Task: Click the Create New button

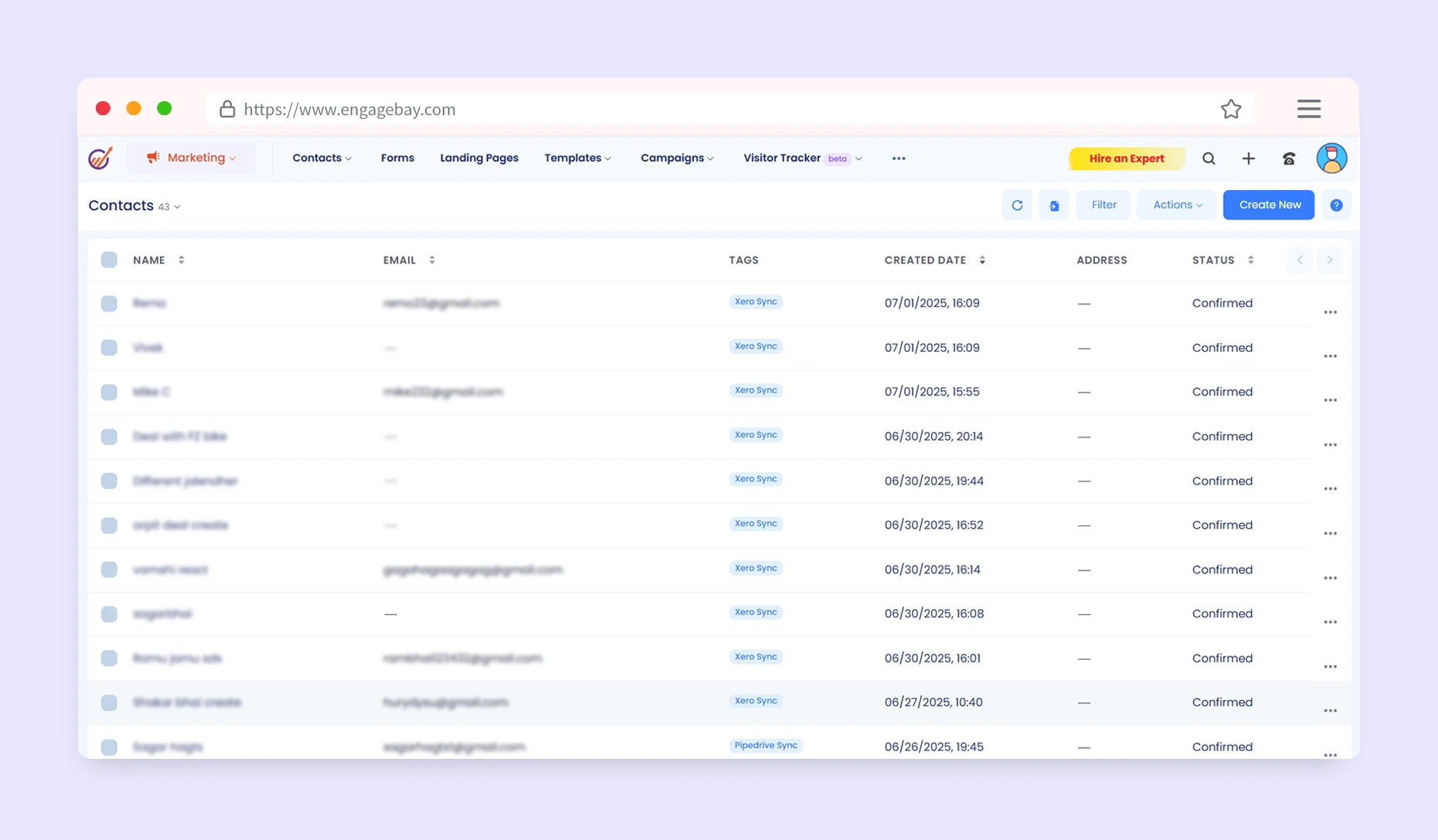Action: [1268, 206]
